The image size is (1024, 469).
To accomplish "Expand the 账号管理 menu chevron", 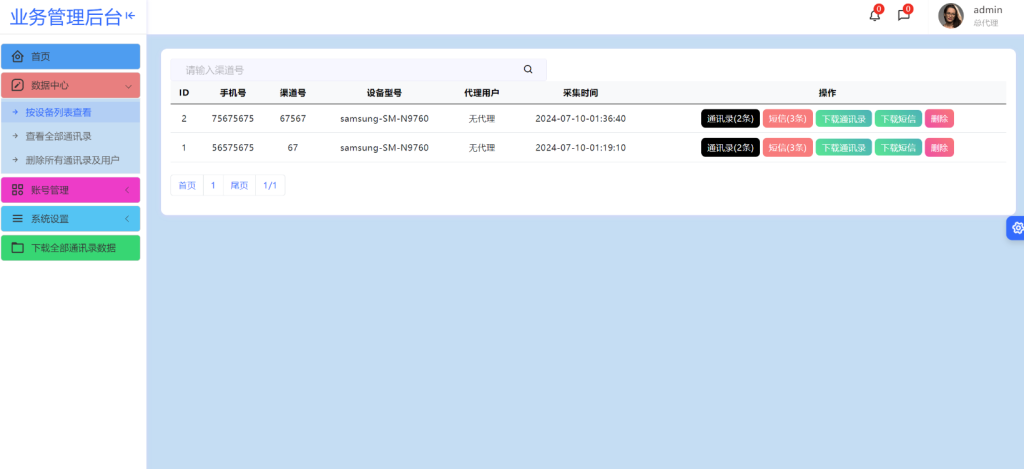I will 127,190.
